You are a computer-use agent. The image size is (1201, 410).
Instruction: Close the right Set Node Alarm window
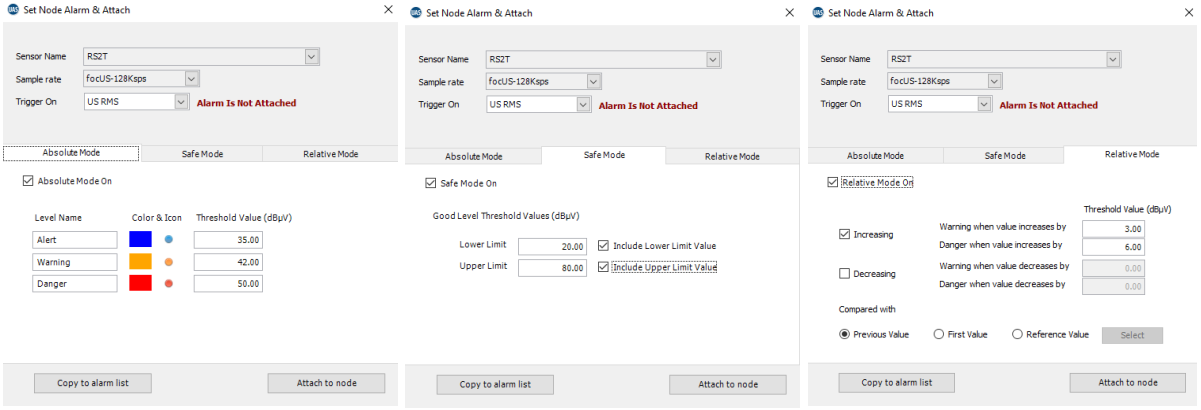[1190, 12]
